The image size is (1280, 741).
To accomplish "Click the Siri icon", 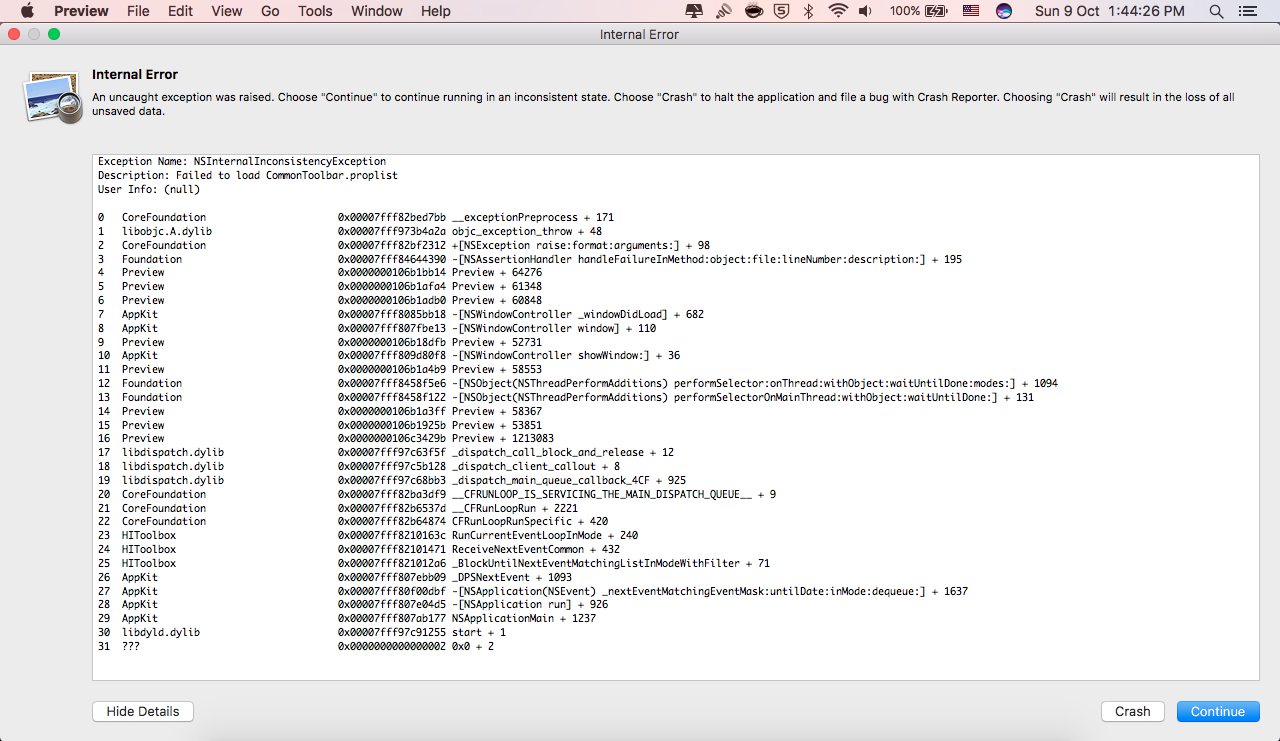I will 1004,11.
